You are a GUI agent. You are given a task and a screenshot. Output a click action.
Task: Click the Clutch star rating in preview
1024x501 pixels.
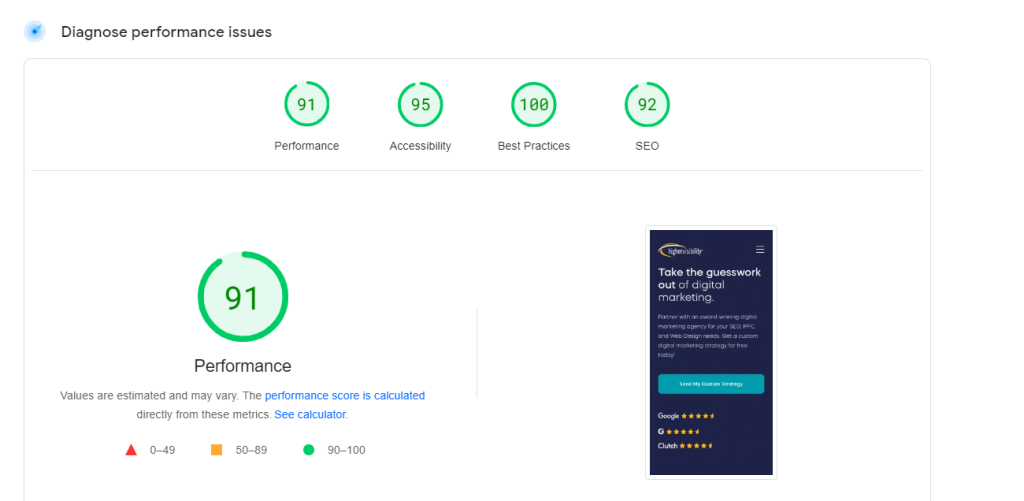(x=685, y=446)
